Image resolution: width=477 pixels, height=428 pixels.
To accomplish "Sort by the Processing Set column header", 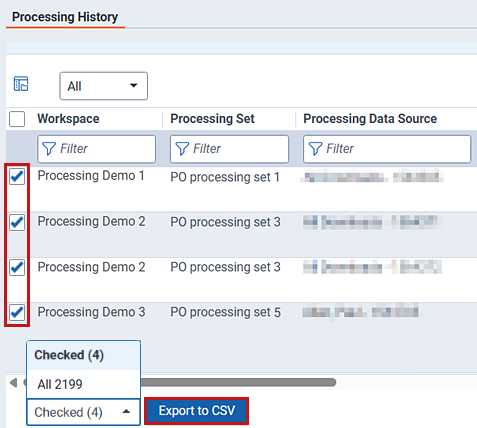I will [x=212, y=119].
